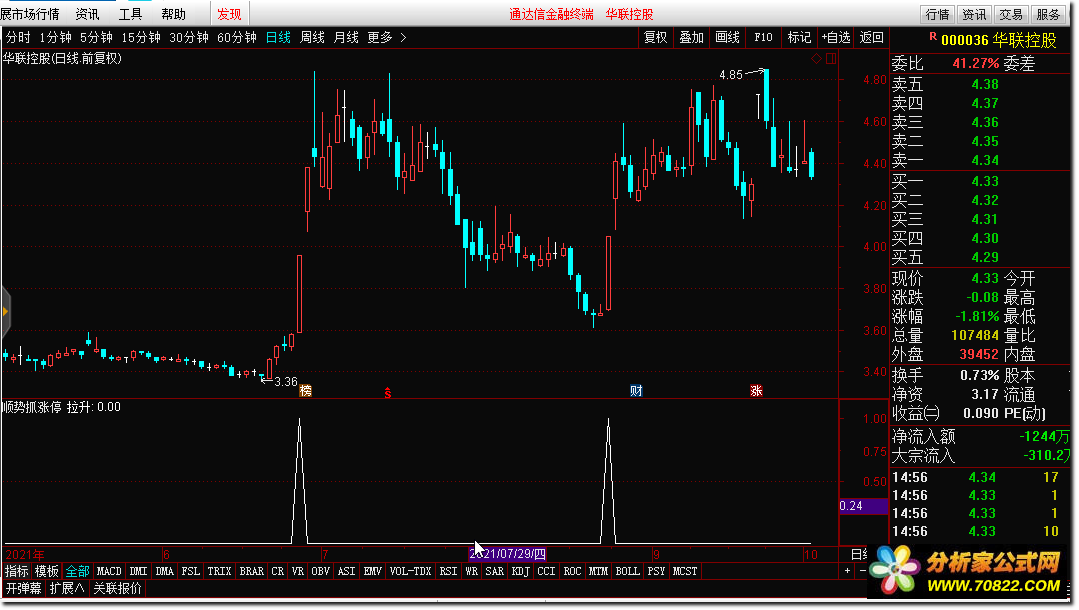Click the 榜 marker below the candlesticks
This screenshot has height=610, width=1079.
coord(306,390)
